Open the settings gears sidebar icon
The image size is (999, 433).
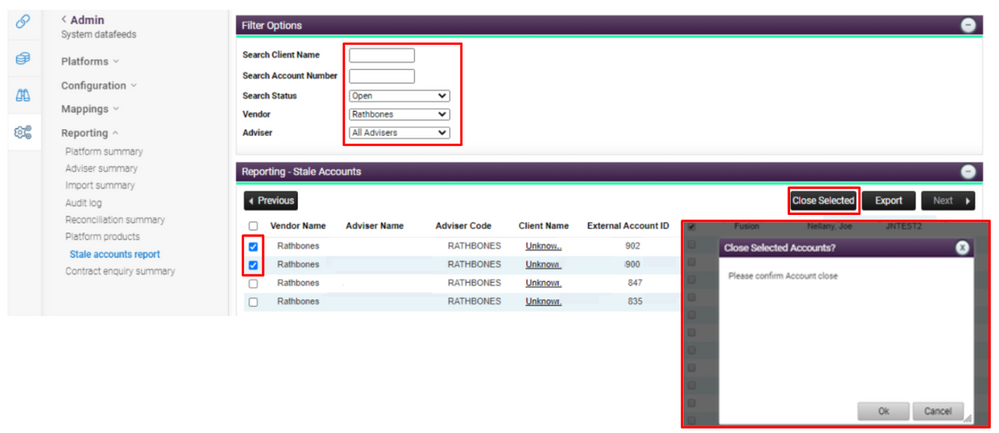pos(23,132)
